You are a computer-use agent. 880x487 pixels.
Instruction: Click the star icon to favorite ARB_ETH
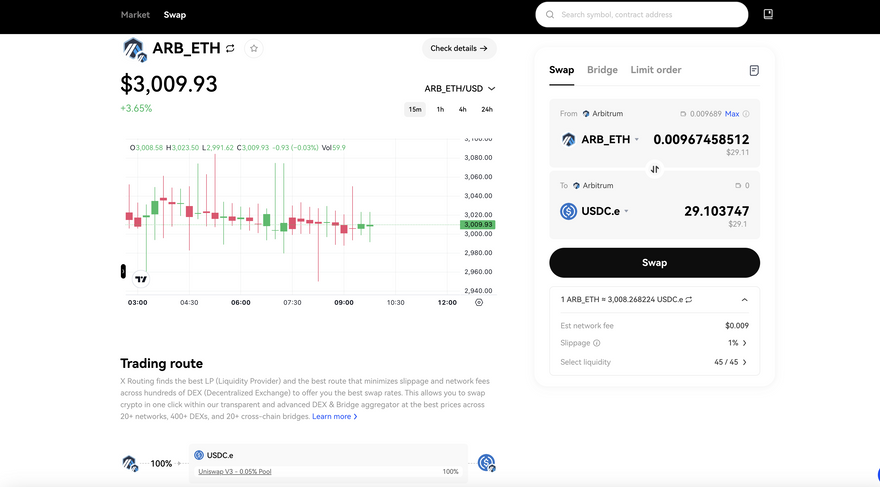[x=254, y=48]
